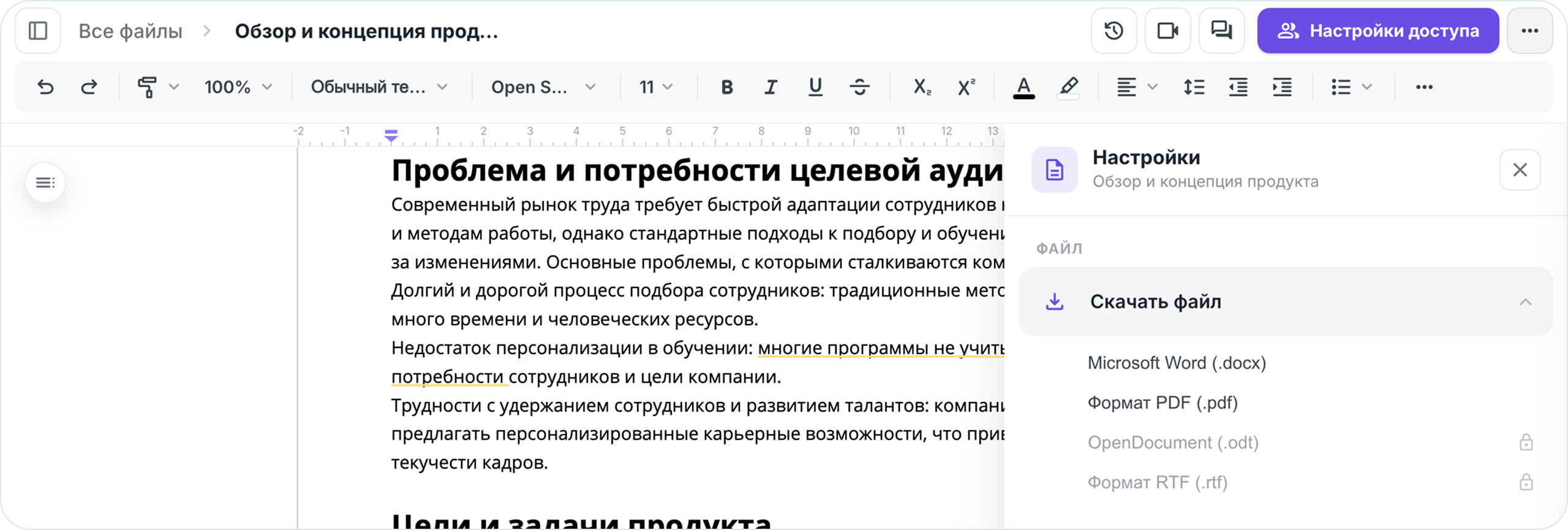Open the top-right more options menu
The image size is (1568, 530).
point(1529,31)
